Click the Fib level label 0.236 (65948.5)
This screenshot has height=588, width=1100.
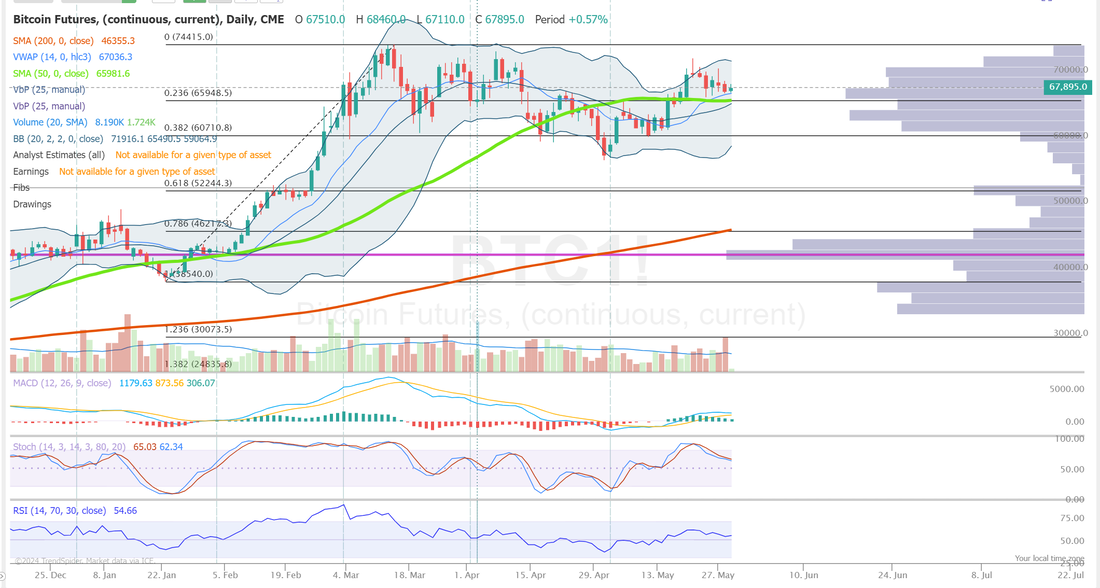point(198,93)
